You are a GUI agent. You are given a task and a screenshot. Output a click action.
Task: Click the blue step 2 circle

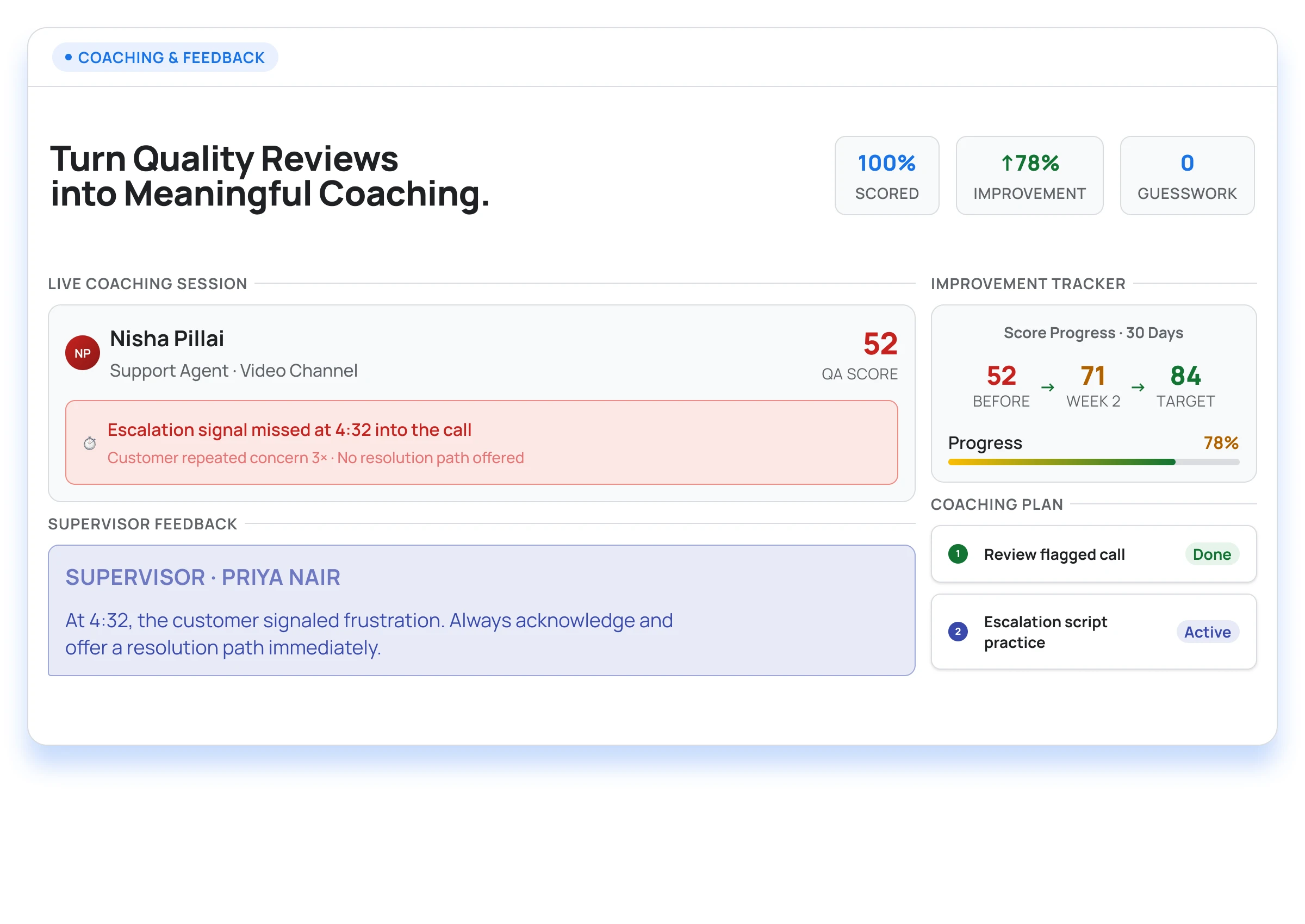tap(958, 632)
